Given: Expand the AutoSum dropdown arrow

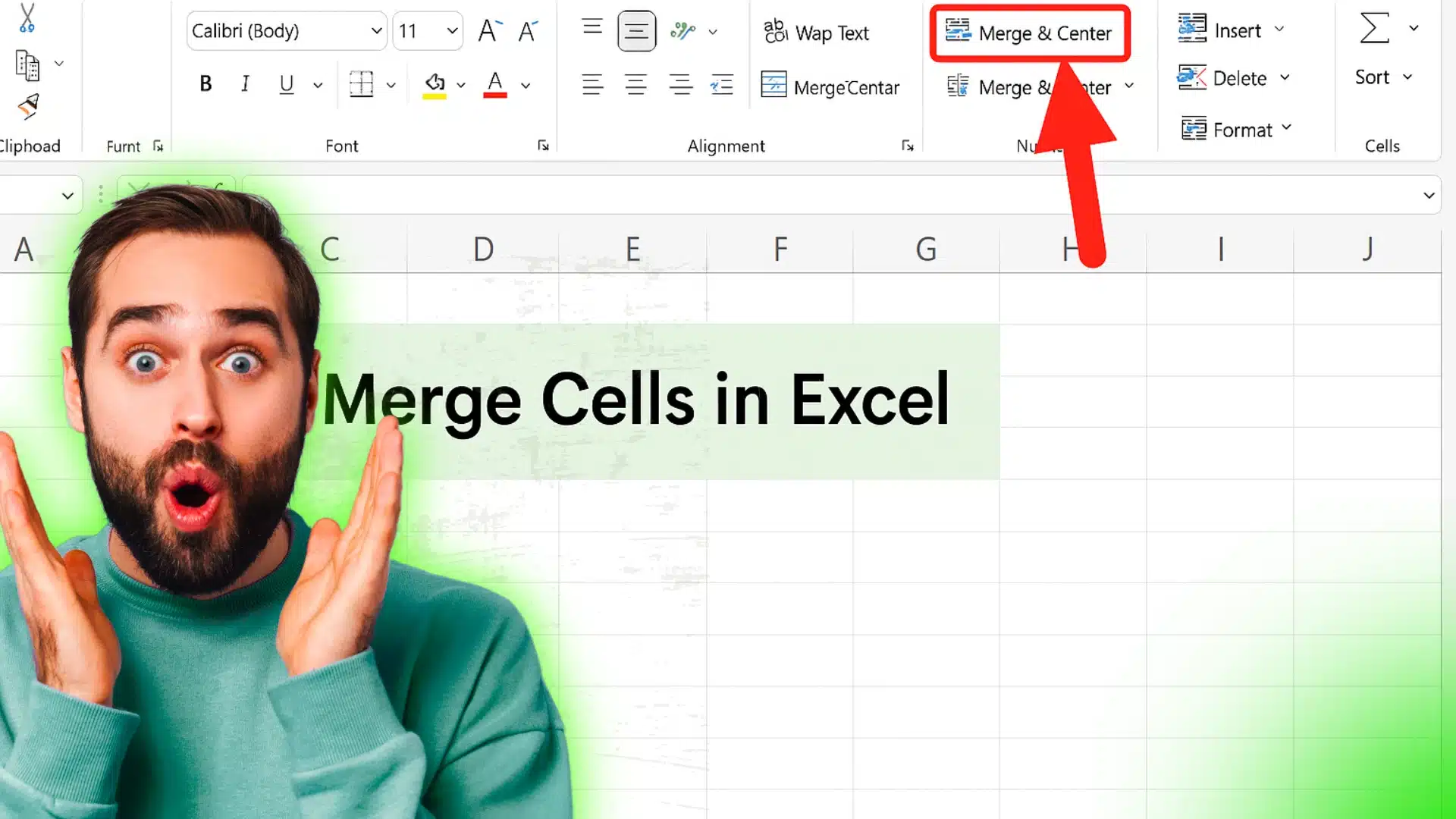Looking at the screenshot, I should [x=1414, y=28].
